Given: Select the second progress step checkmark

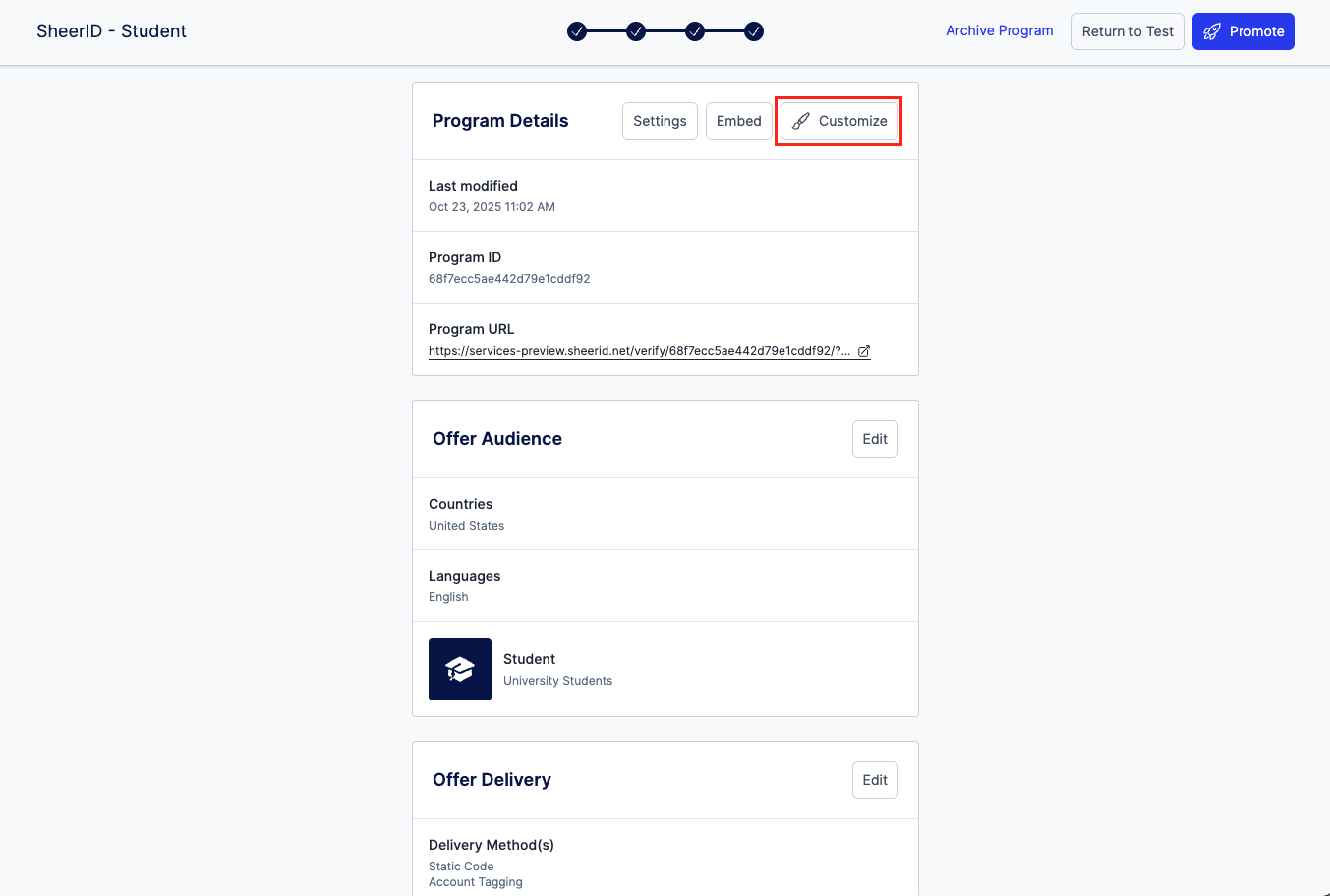Looking at the screenshot, I should (x=636, y=31).
